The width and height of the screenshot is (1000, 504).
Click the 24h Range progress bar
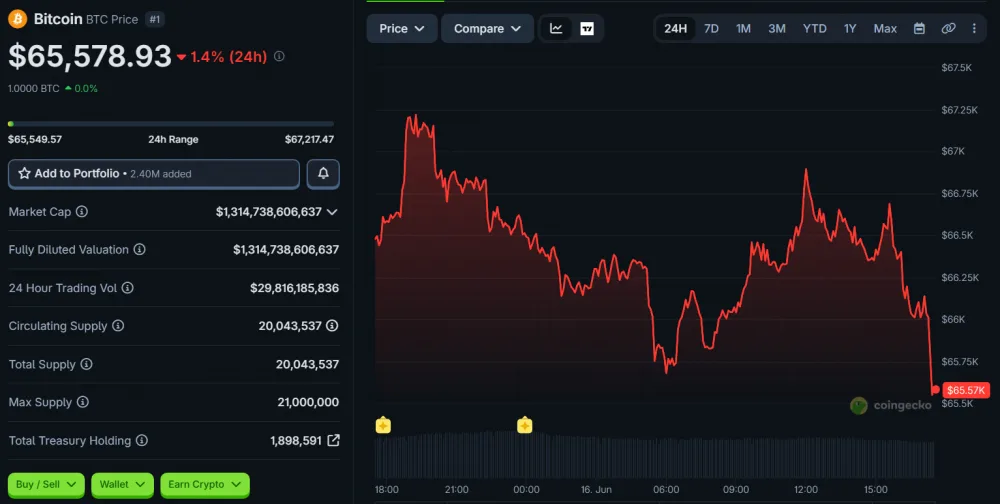[171, 124]
